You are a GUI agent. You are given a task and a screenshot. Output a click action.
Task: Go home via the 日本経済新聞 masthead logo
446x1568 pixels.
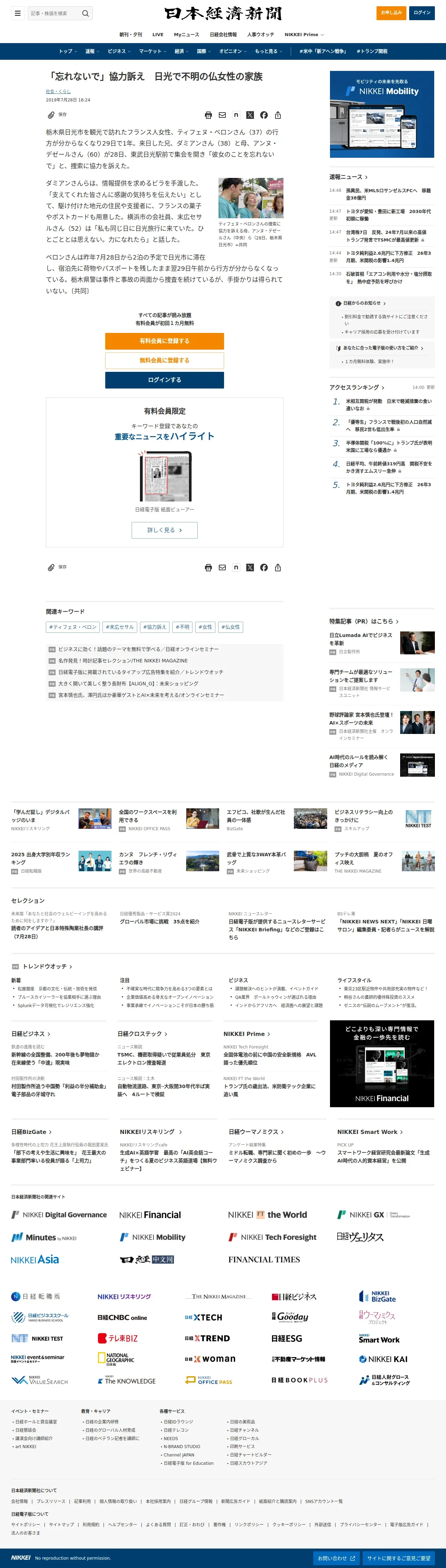(223, 14)
